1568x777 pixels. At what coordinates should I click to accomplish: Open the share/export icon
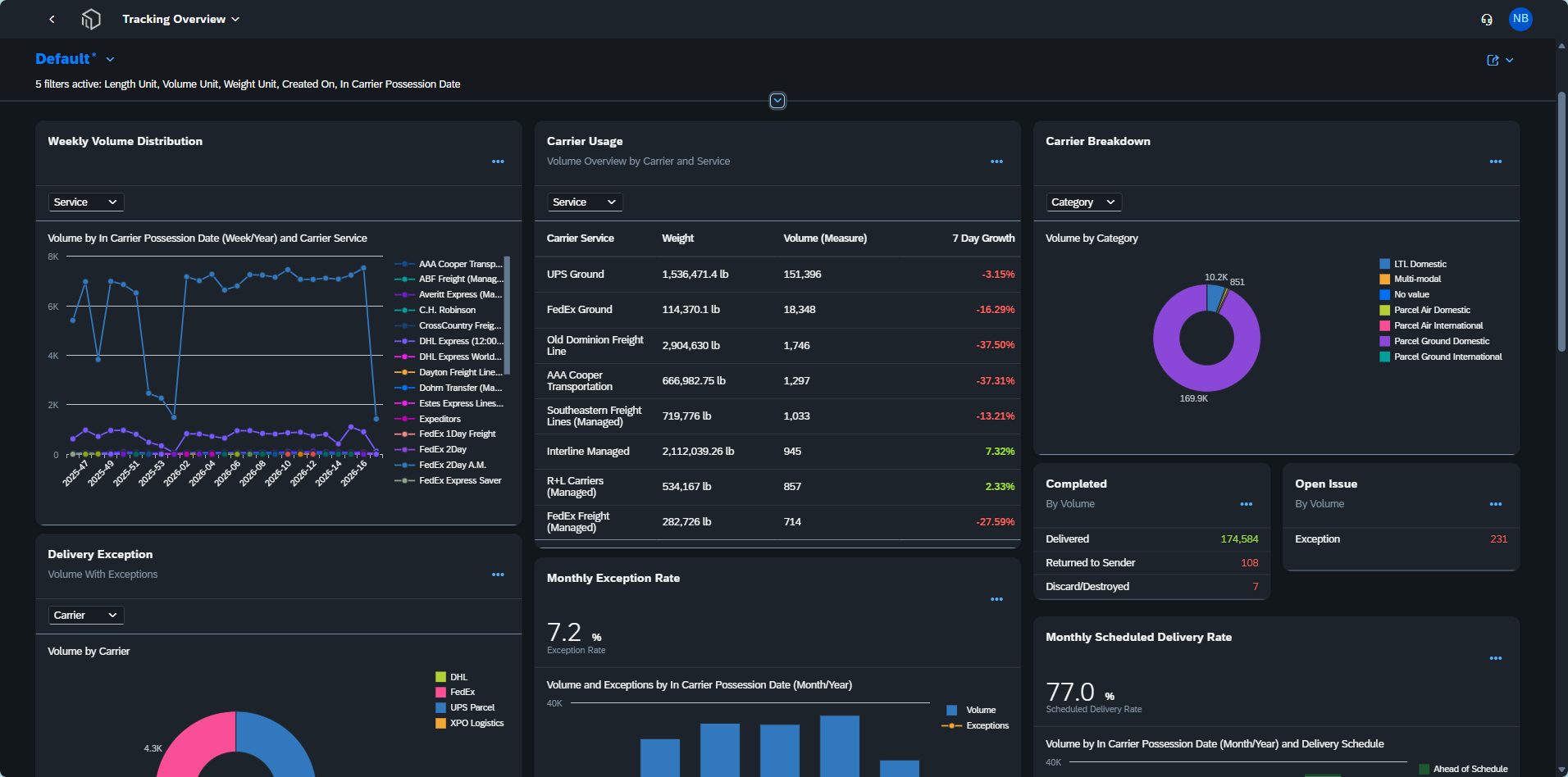point(1493,60)
